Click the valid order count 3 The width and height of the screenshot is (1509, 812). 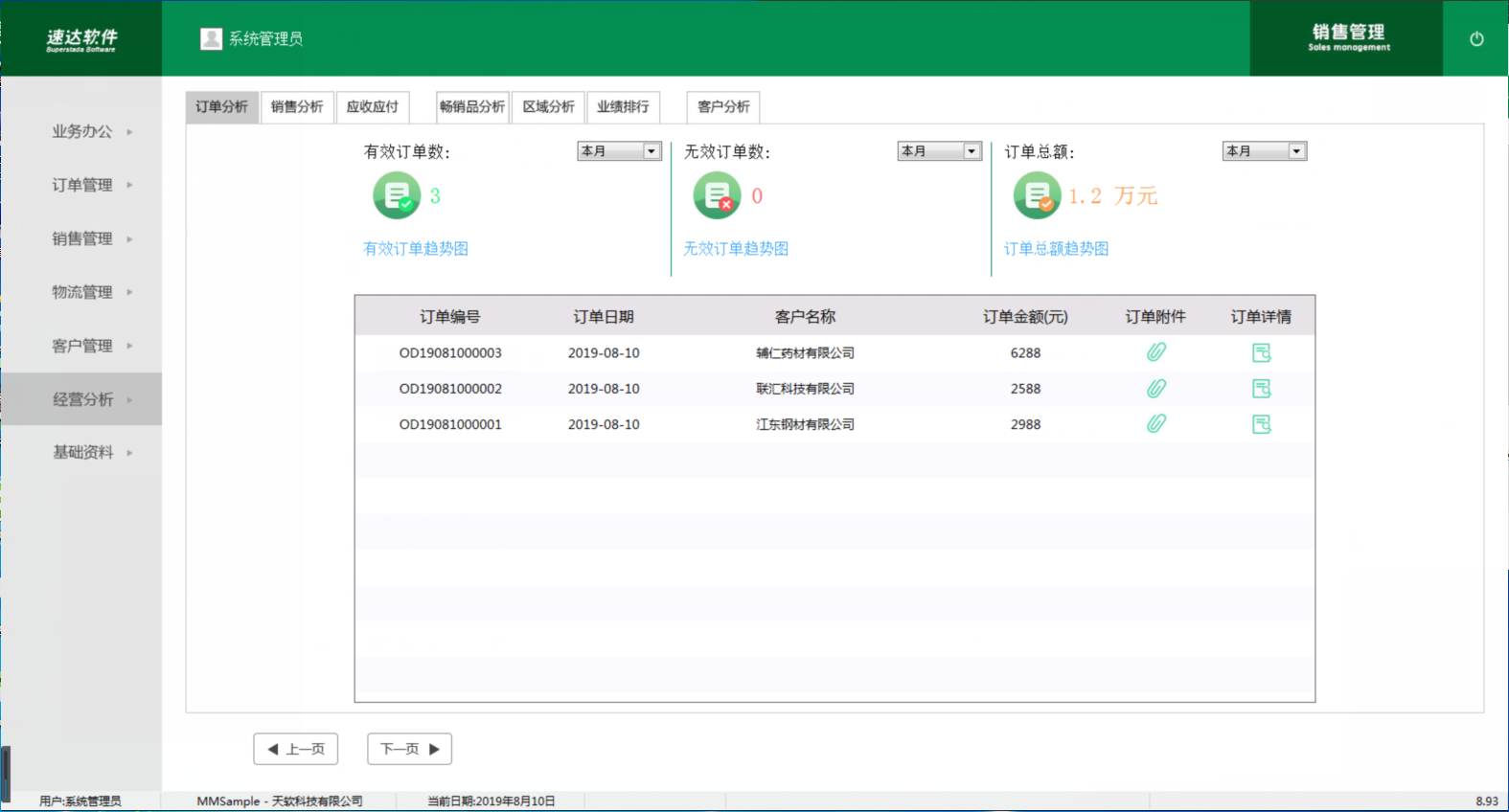click(435, 196)
